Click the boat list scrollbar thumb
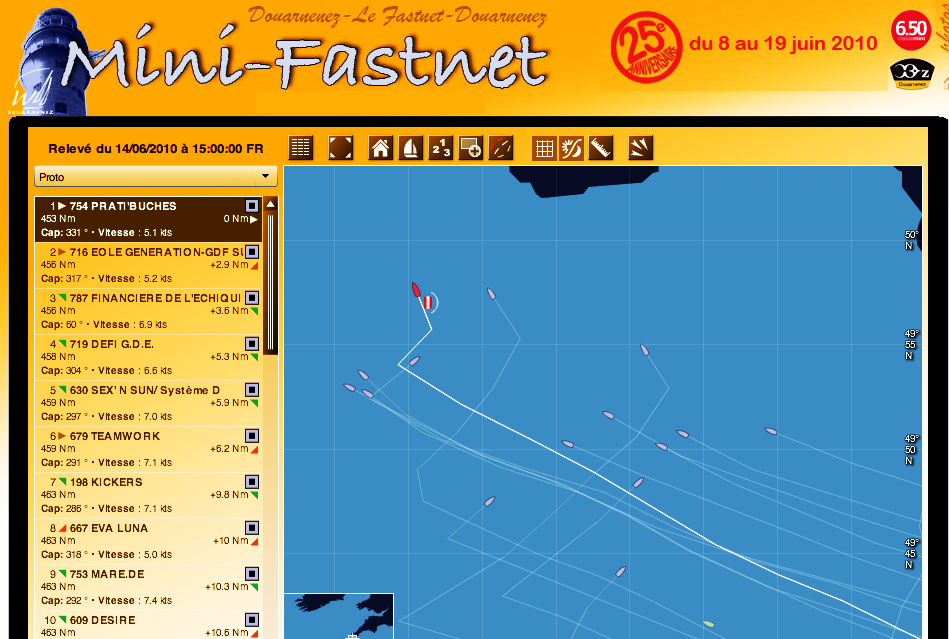This screenshot has height=639, width=949. pyautogui.click(x=271, y=283)
